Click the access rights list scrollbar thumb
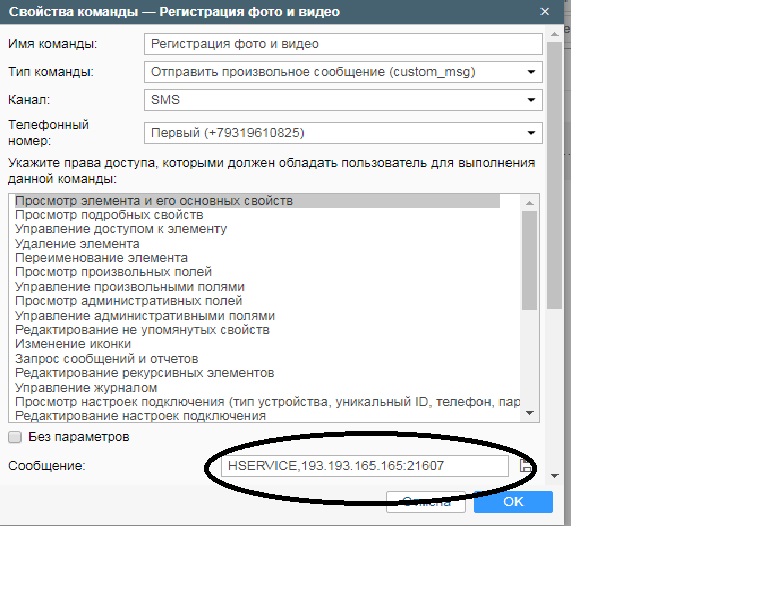Screen dimensions: 768x614 (x=531, y=260)
